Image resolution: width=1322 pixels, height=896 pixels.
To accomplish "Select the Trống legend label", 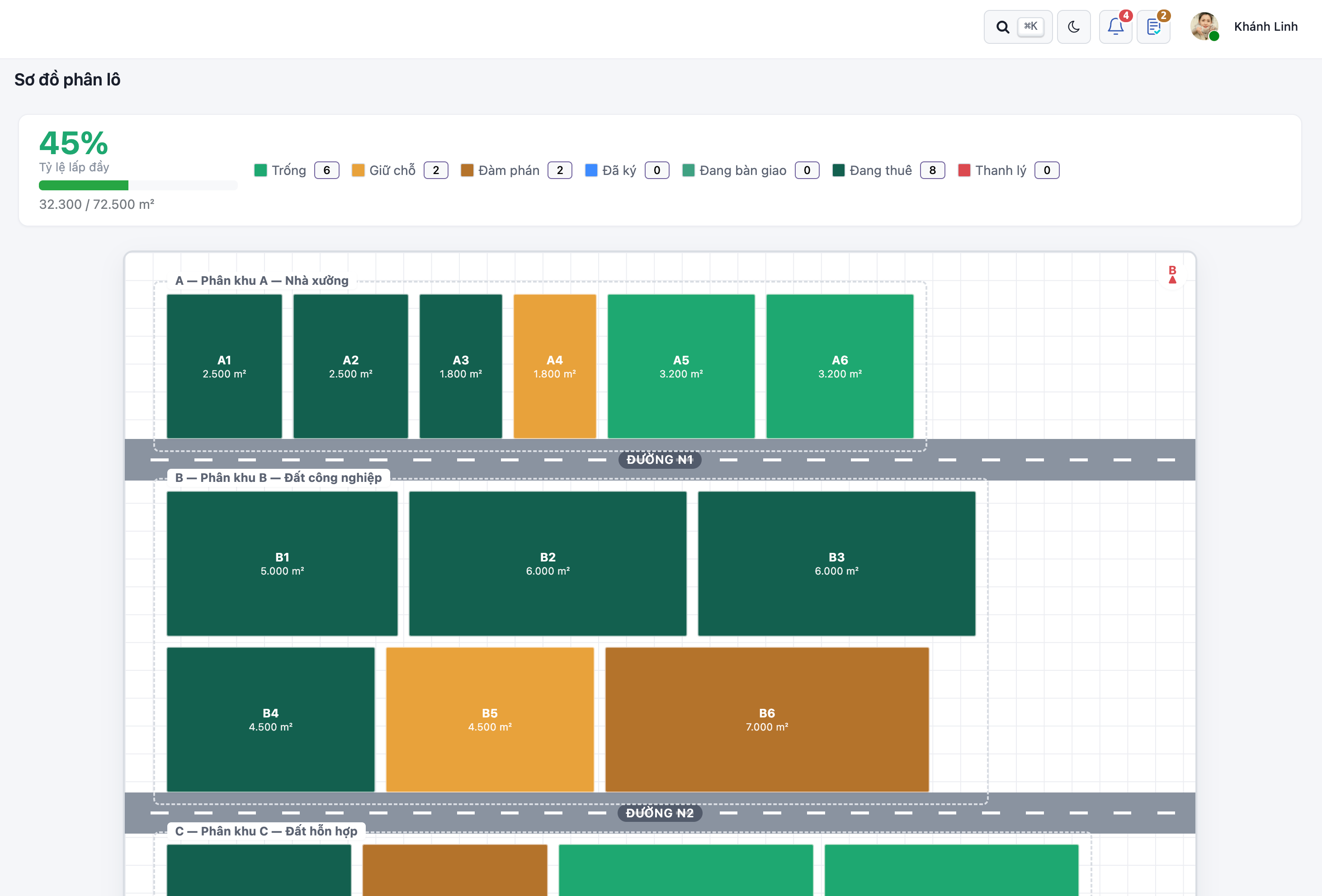I will click(289, 171).
